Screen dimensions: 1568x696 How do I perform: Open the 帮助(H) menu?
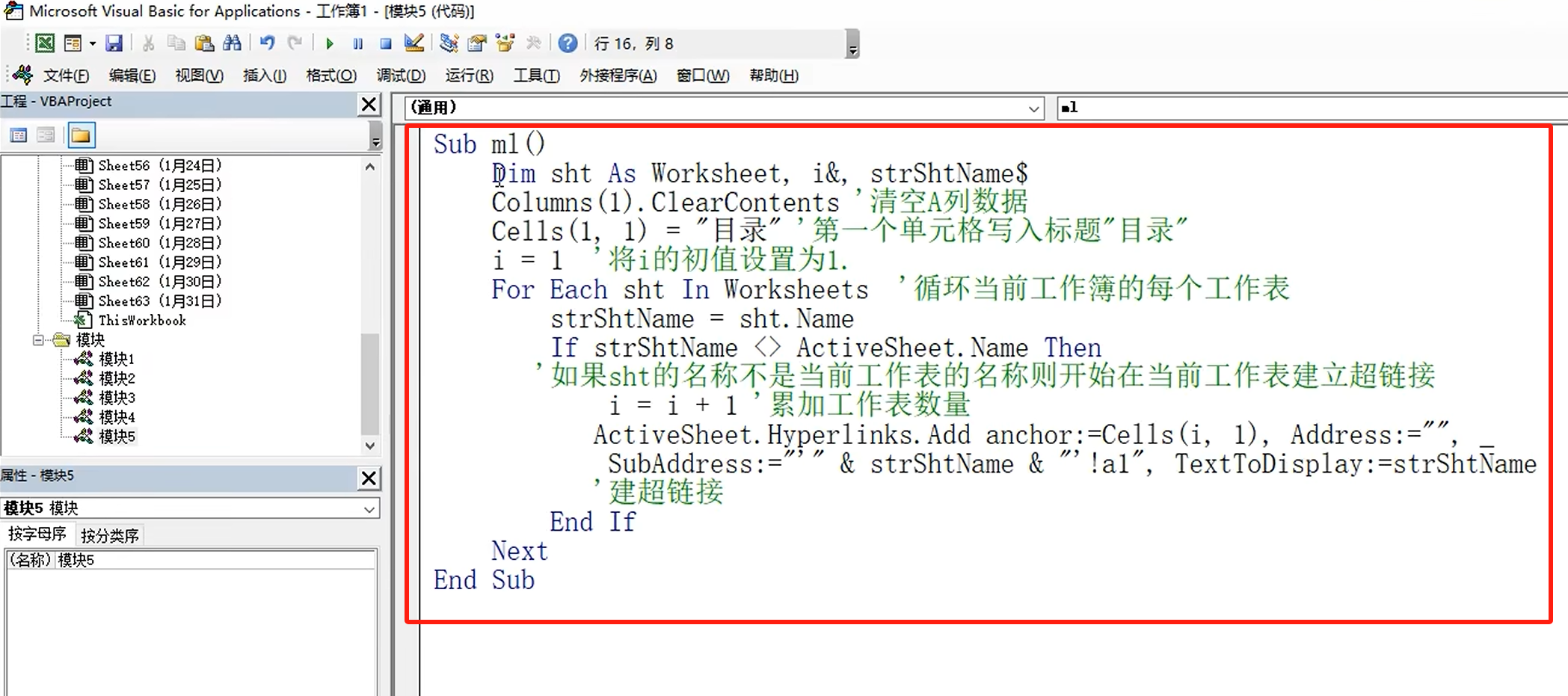pyautogui.click(x=774, y=76)
